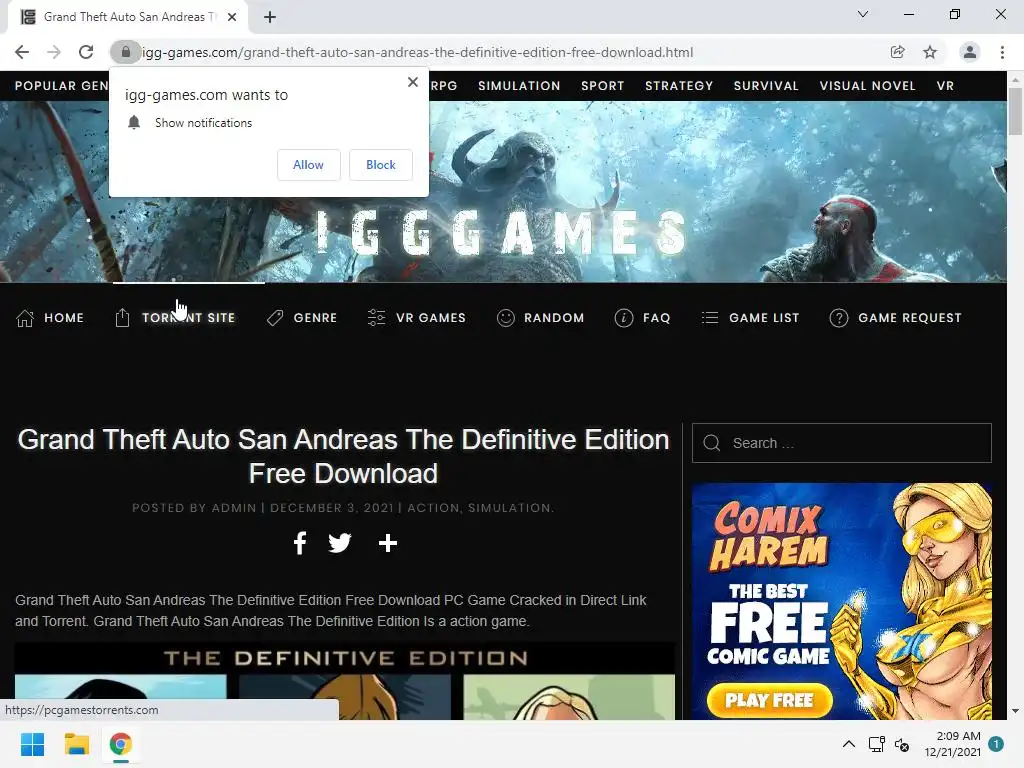Allow notifications from igg-games.com
Viewport: 1024px width, 768px height.
308,165
